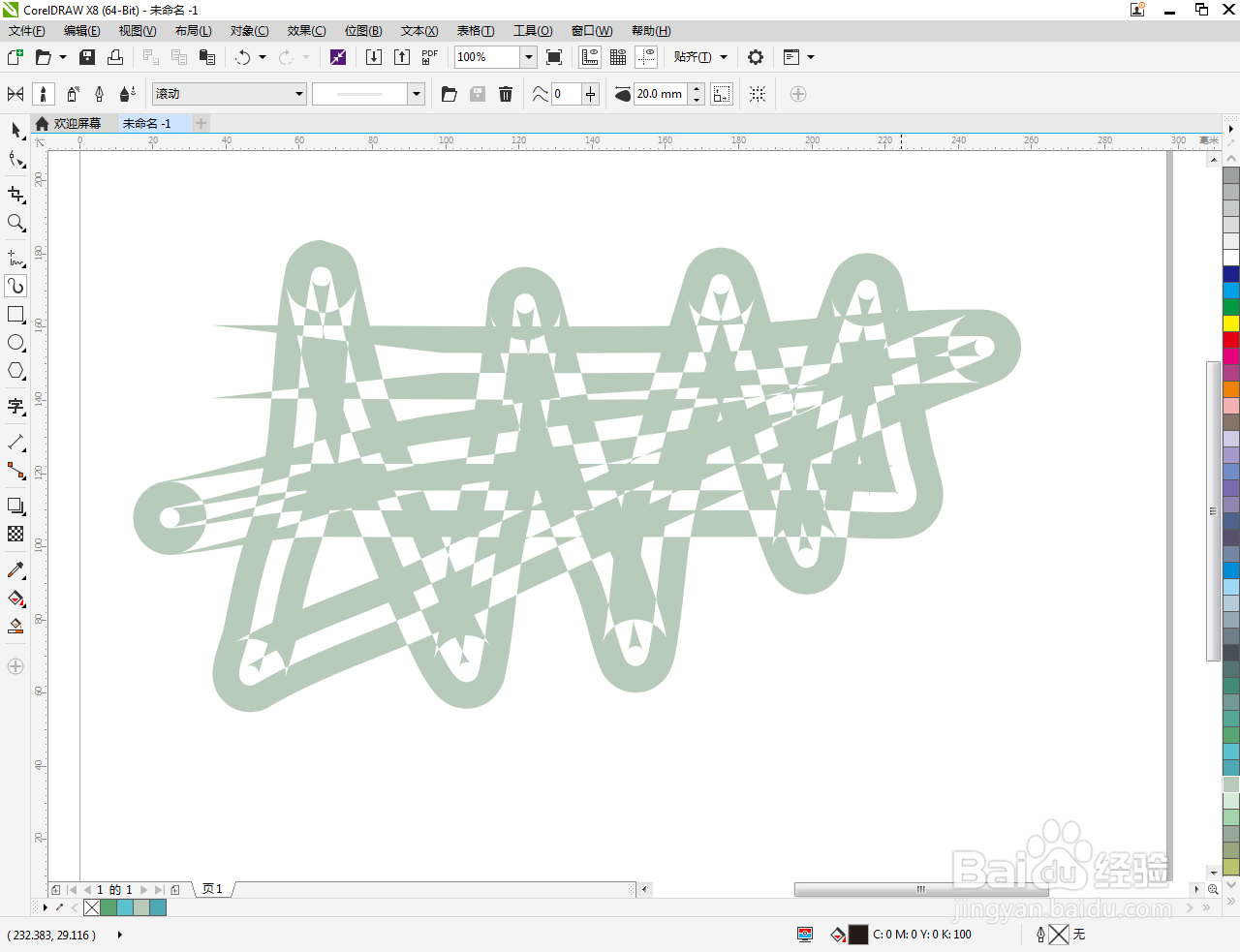Open the Edit menu
1240x952 pixels.
(x=82, y=31)
